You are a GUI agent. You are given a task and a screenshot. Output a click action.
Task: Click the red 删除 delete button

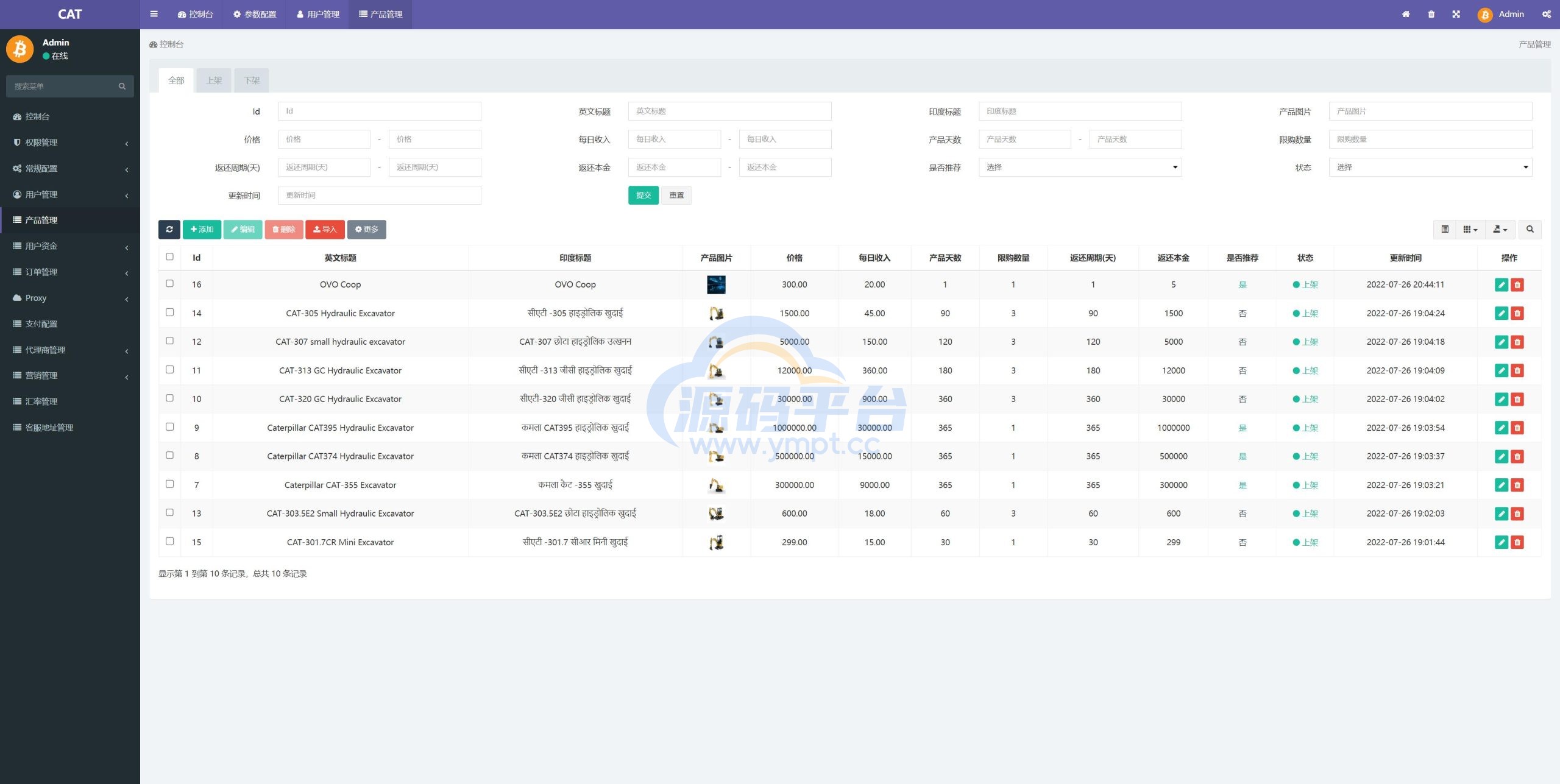(284, 229)
